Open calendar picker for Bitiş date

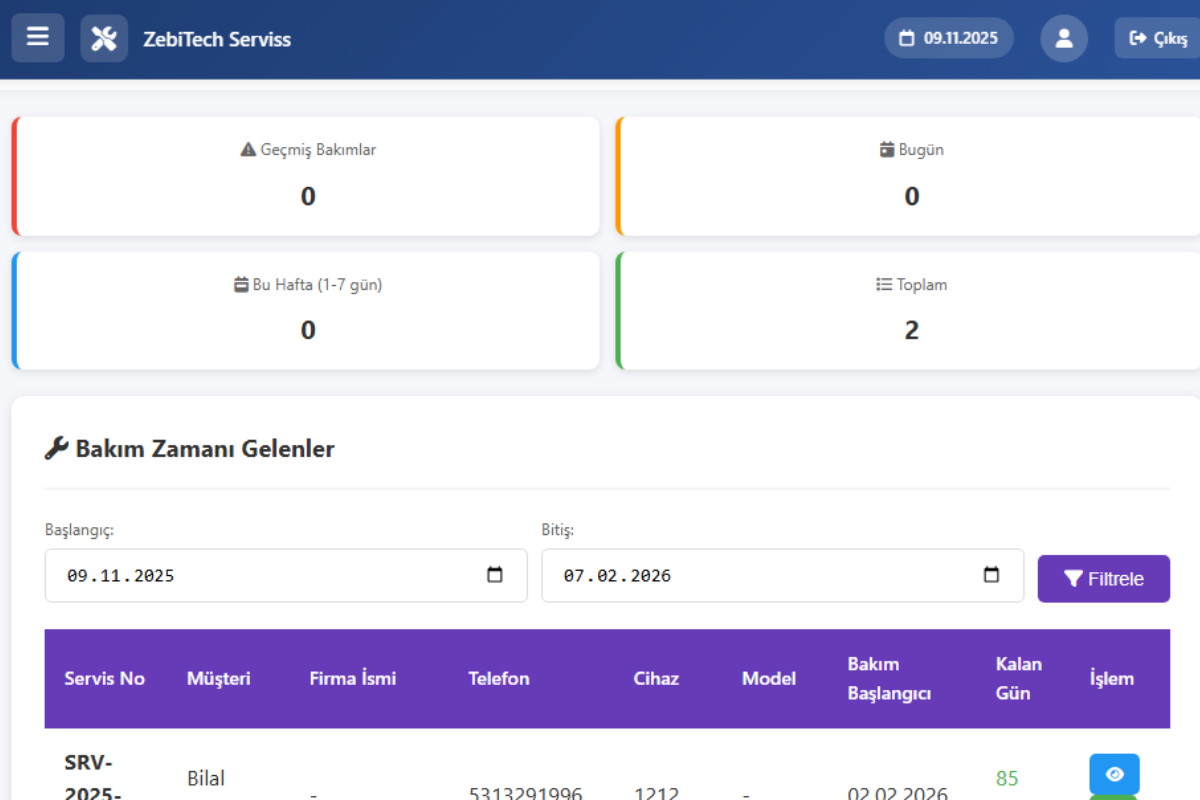[x=991, y=575]
